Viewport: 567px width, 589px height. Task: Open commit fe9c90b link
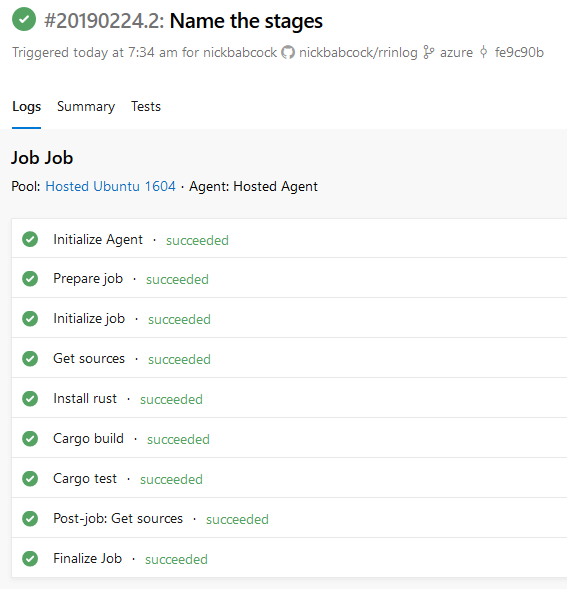point(519,52)
